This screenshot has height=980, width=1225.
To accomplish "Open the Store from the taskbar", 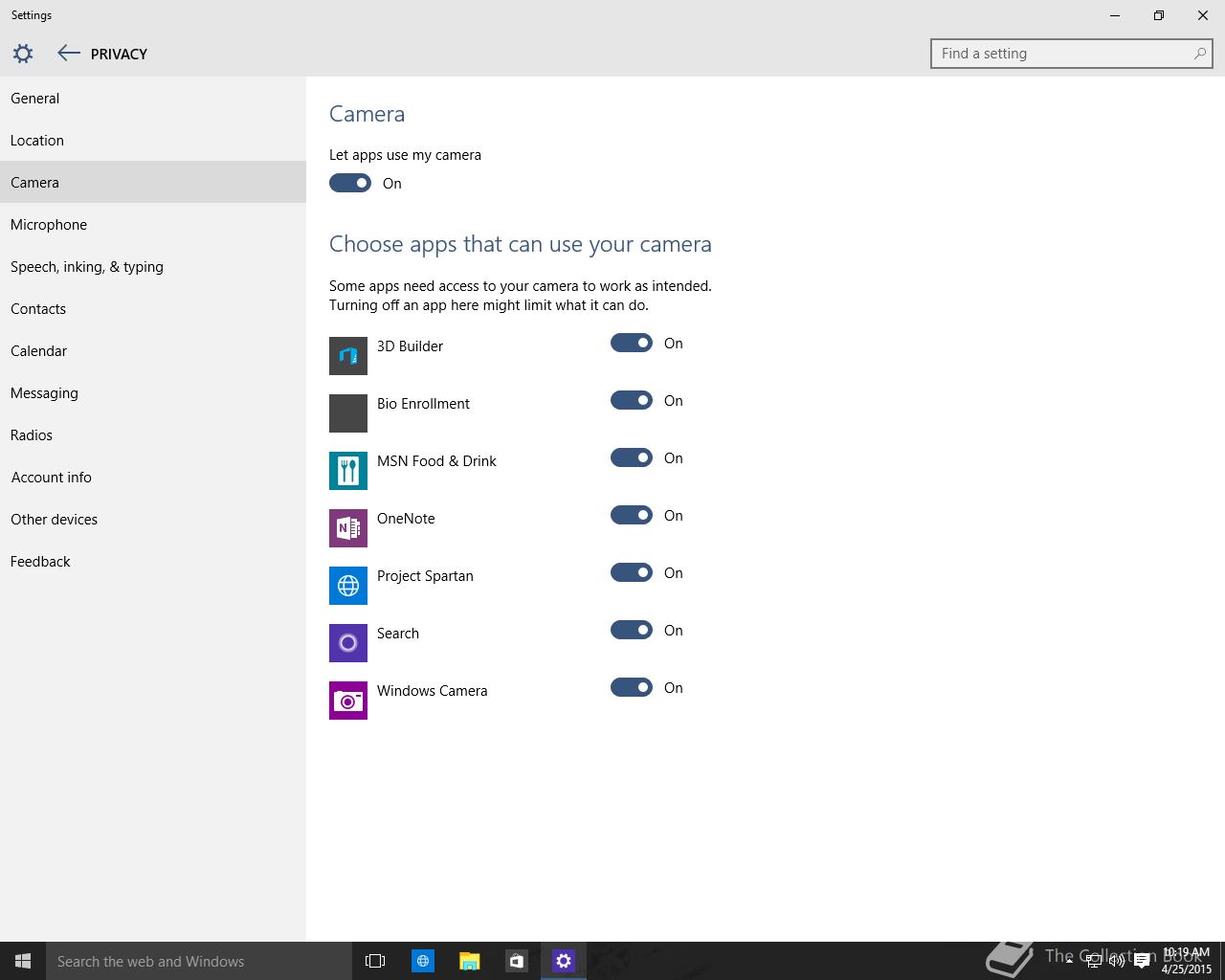I will (516, 961).
